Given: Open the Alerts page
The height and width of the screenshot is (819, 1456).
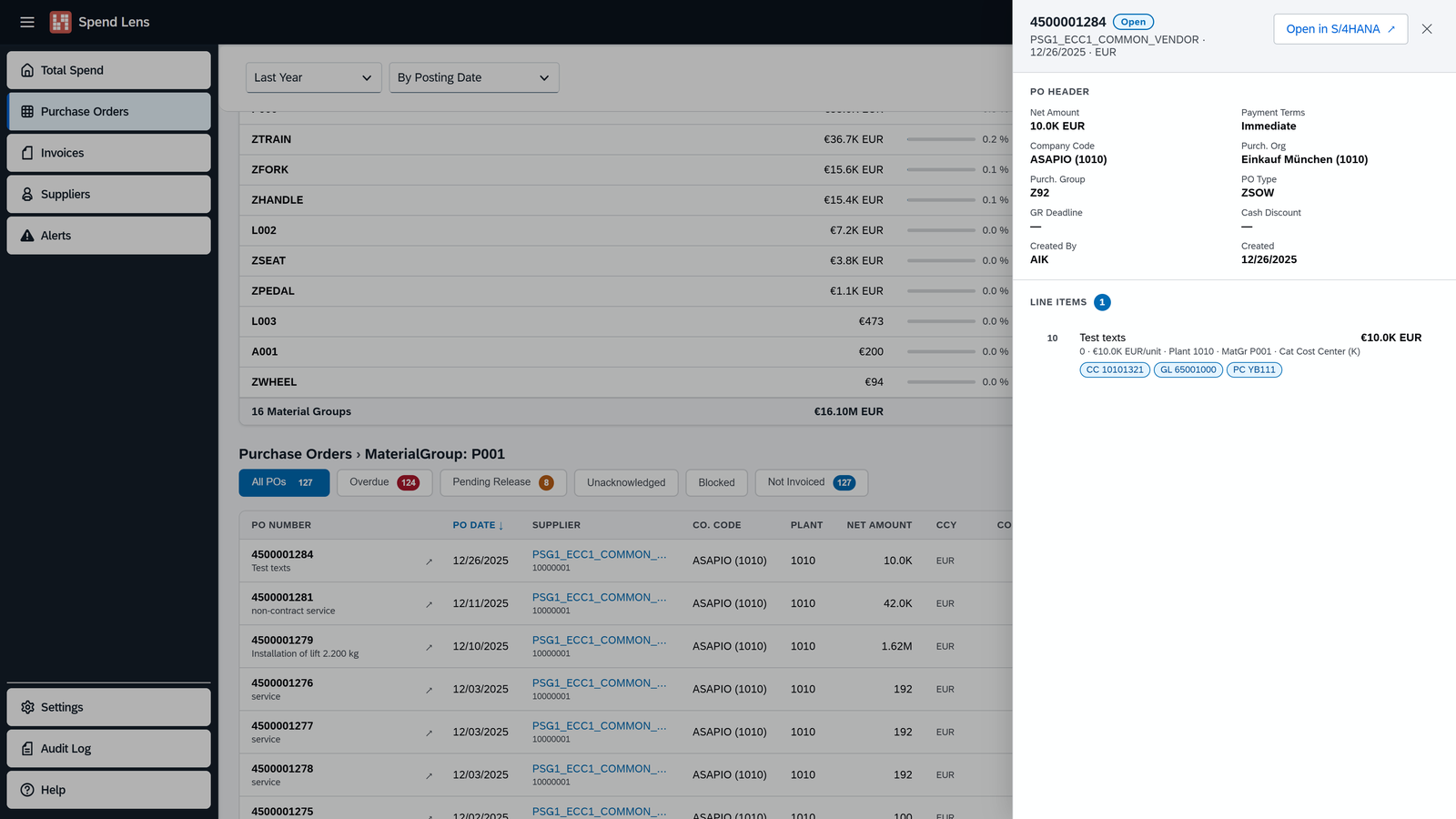Looking at the screenshot, I should [108, 236].
